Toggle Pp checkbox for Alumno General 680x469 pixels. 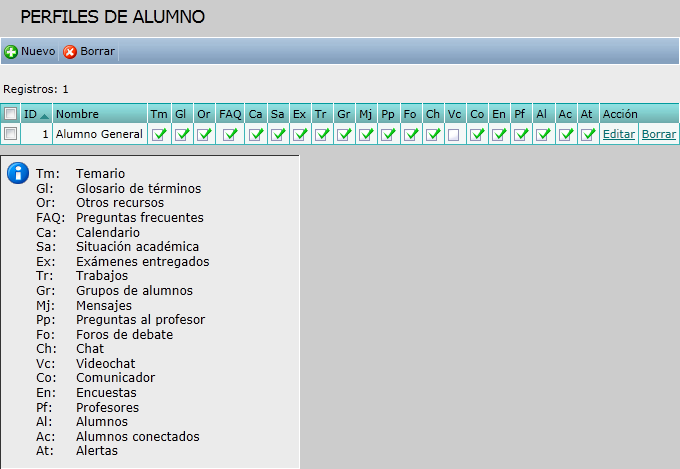[x=389, y=134]
